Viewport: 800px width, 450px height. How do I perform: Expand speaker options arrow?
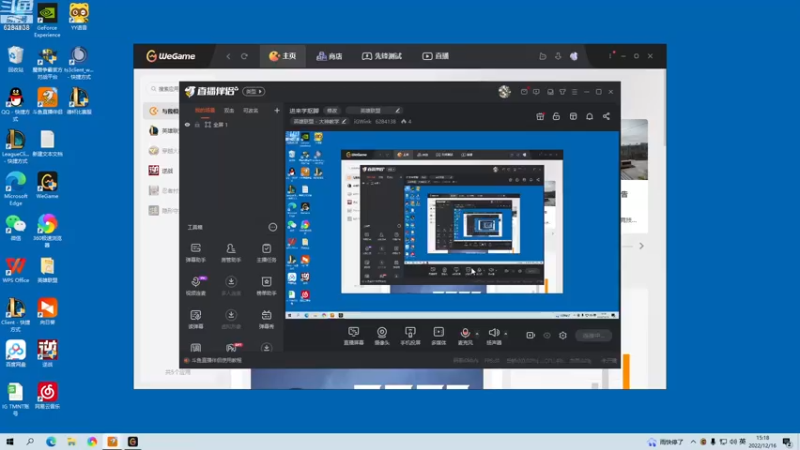(x=506, y=334)
